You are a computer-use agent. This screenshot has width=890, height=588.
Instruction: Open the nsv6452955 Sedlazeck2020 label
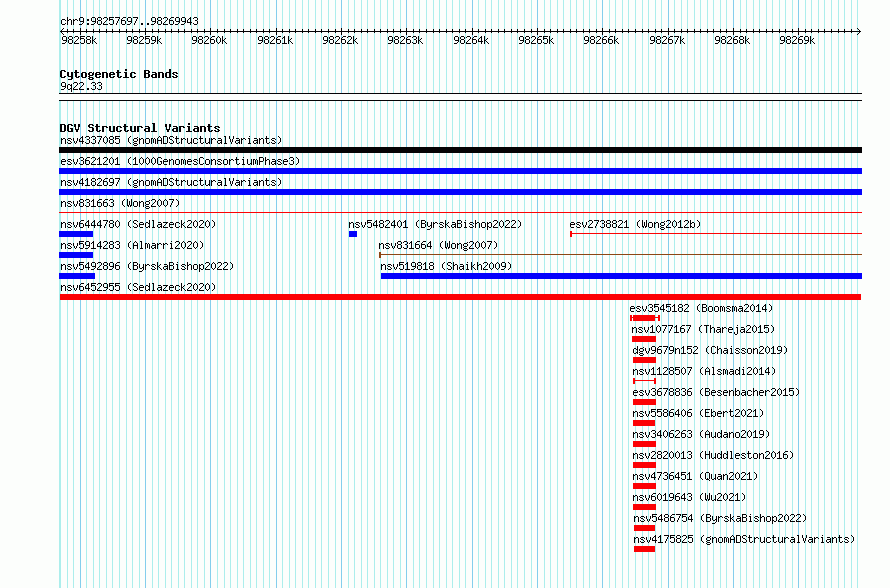point(138,287)
